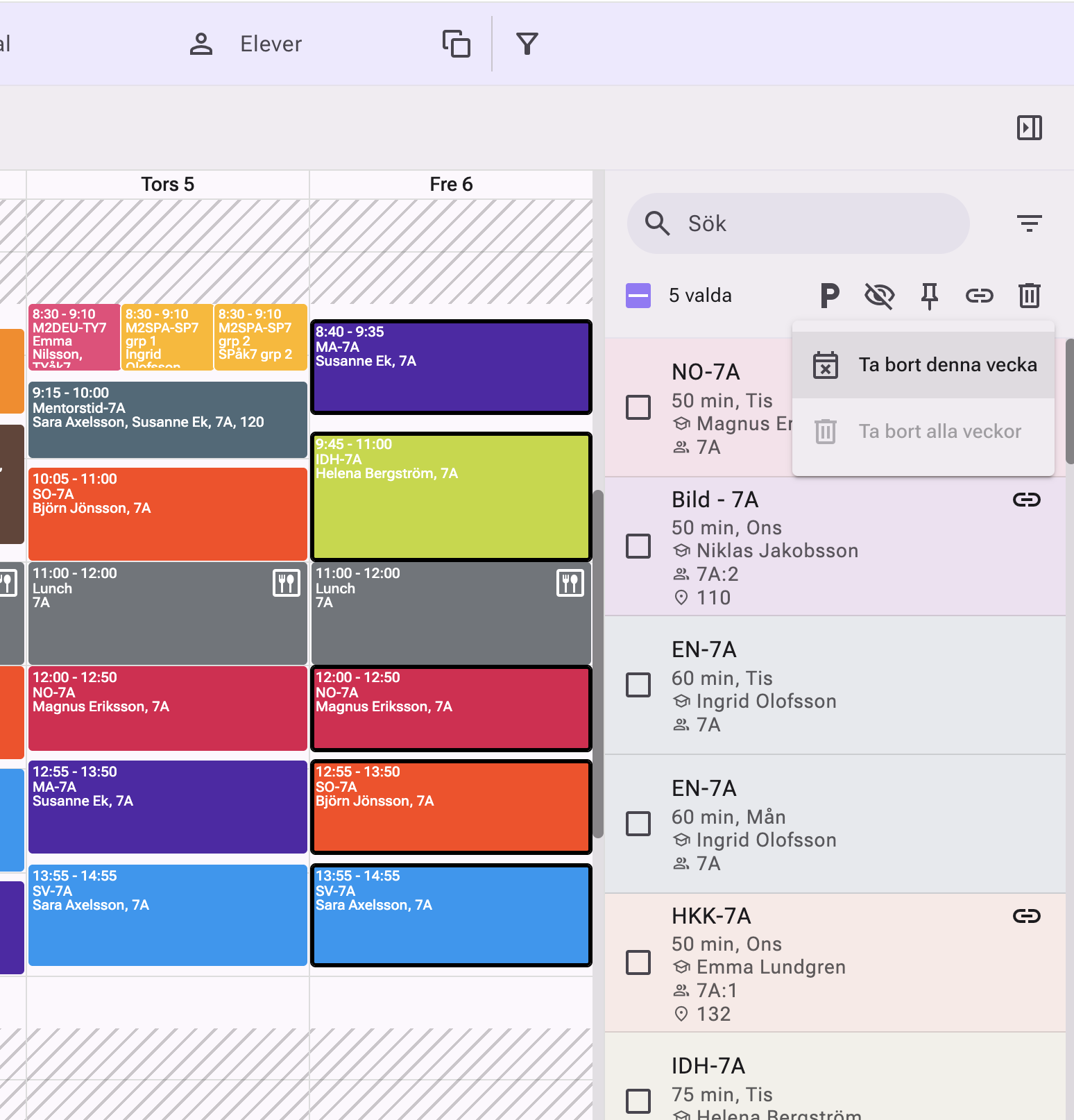The height and width of the screenshot is (1120, 1074).
Task: Click the trash delete icon
Action: click(x=1029, y=296)
